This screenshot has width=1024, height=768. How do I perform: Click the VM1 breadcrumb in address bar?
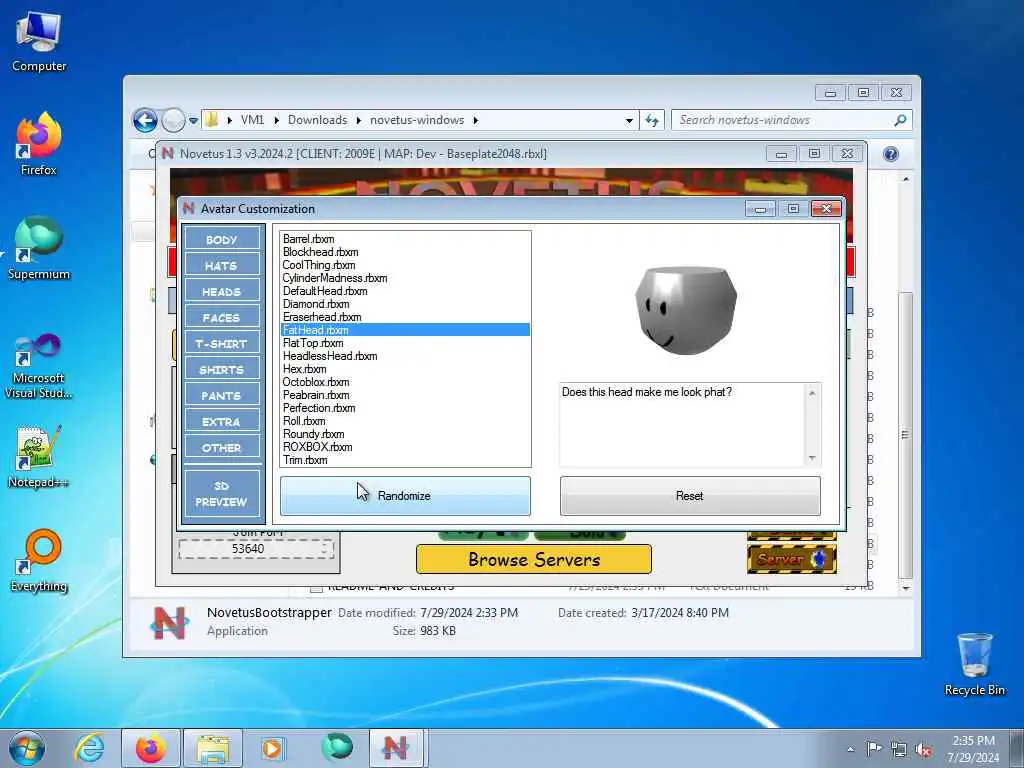(x=253, y=120)
